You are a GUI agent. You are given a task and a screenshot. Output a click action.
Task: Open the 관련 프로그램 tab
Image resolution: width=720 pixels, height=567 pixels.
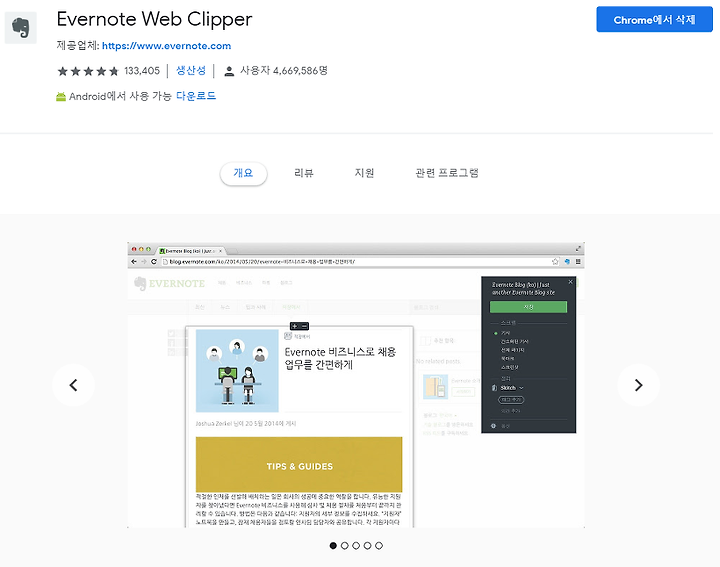(x=447, y=173)
